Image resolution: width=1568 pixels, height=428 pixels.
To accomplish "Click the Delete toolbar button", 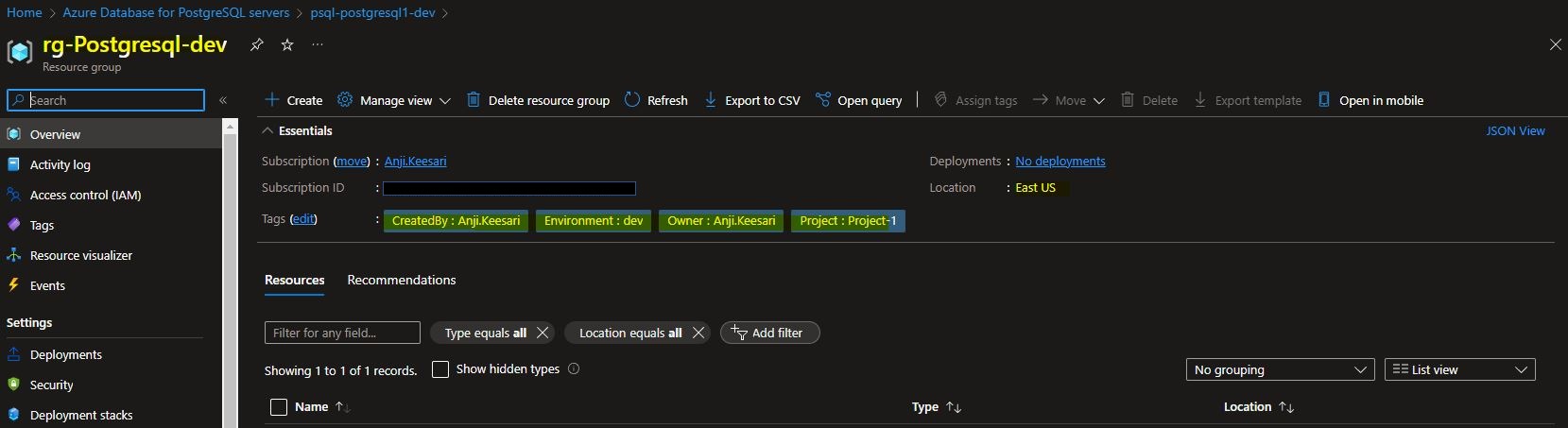I will coord(1149,100).
